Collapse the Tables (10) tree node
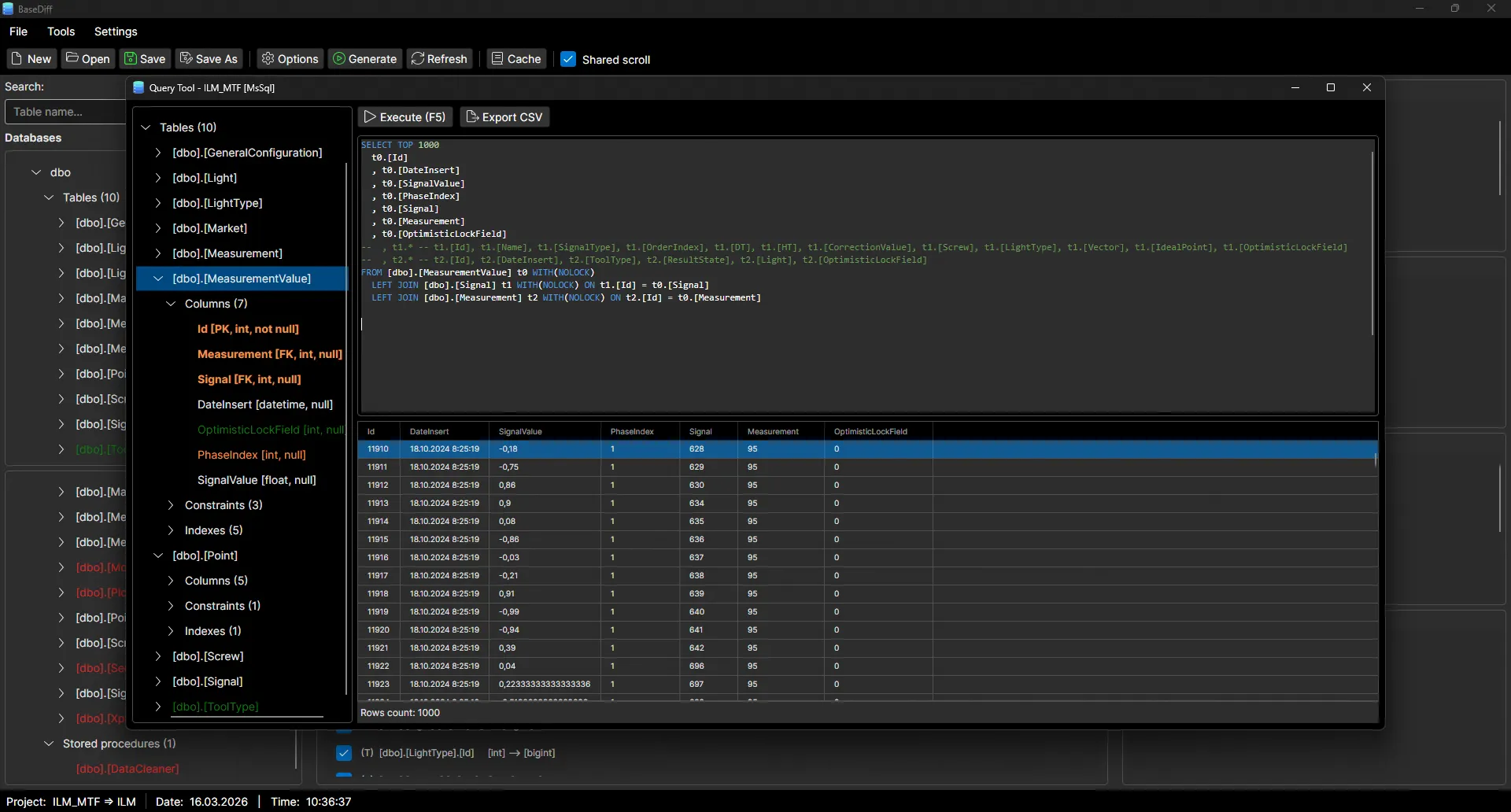The height and width of the screenshot is (812, 1511). click(x=146, y=127)
